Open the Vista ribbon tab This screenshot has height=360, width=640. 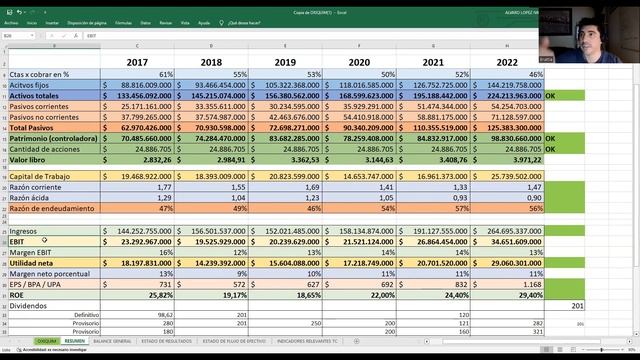click(185, 23)
